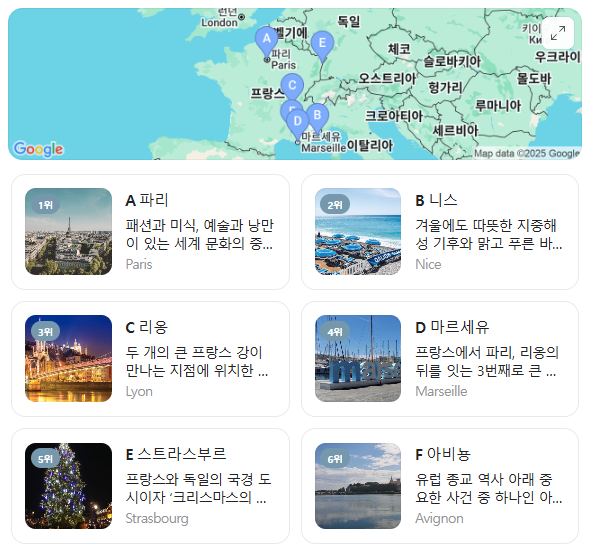The height and width of the screenshot is (548, 593).
Task: Select the '세르비아' label on the map
Action: pos(455,130)
